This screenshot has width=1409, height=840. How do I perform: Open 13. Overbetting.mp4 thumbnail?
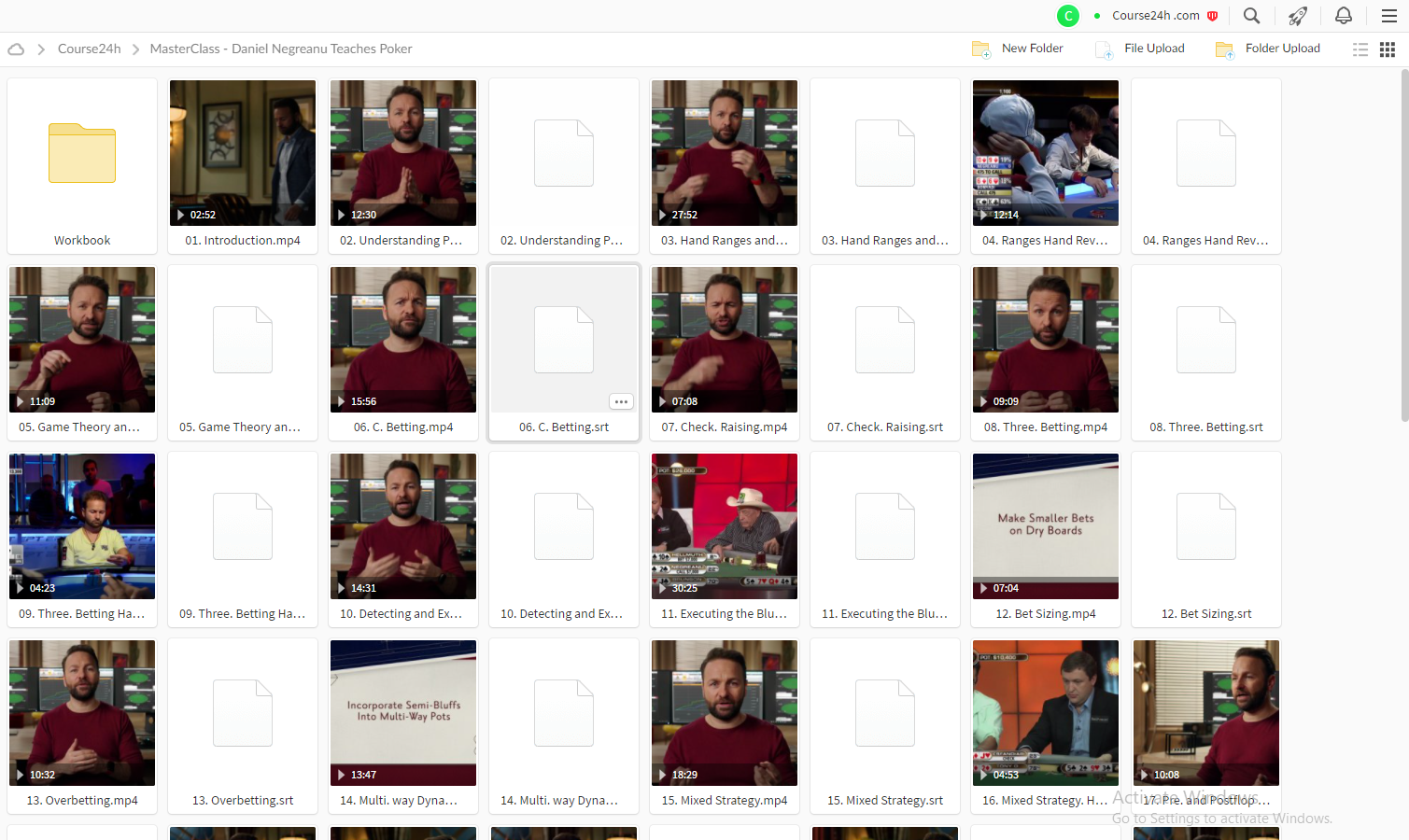pyautogui.click(x=82, y=713)
